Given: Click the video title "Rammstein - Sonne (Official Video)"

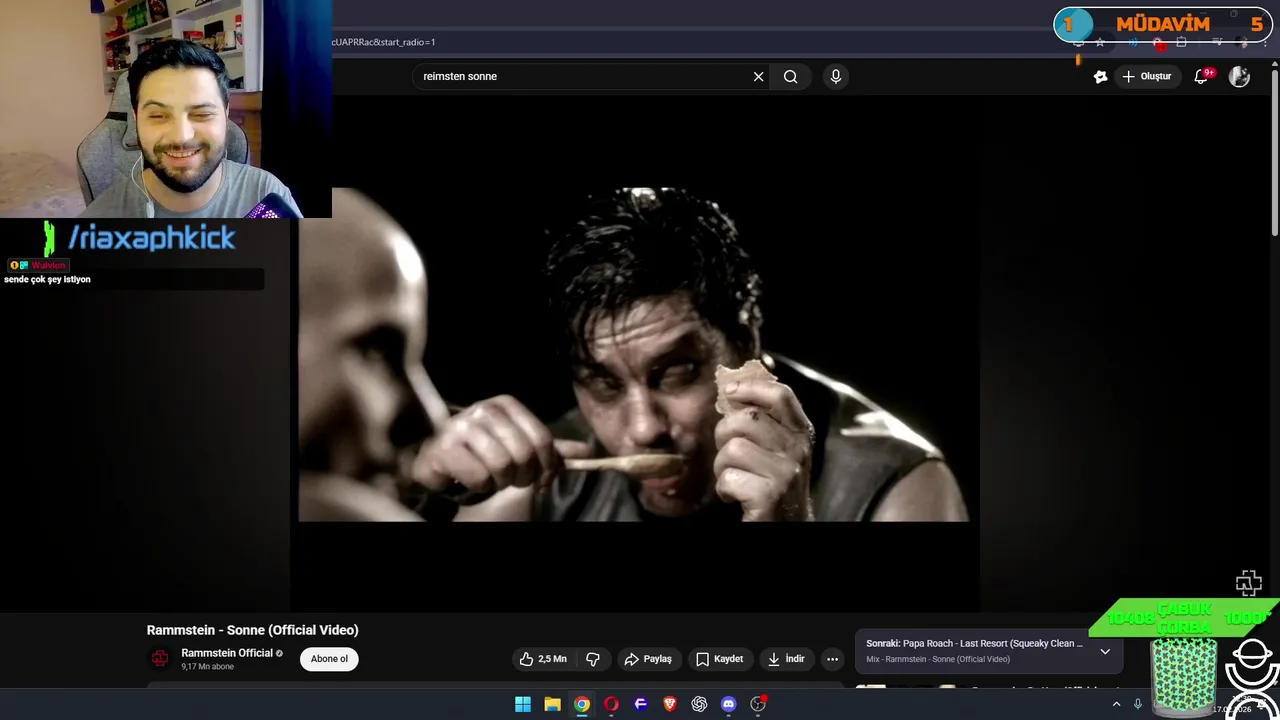Looking at the screenshot, I should click(252, 630).
